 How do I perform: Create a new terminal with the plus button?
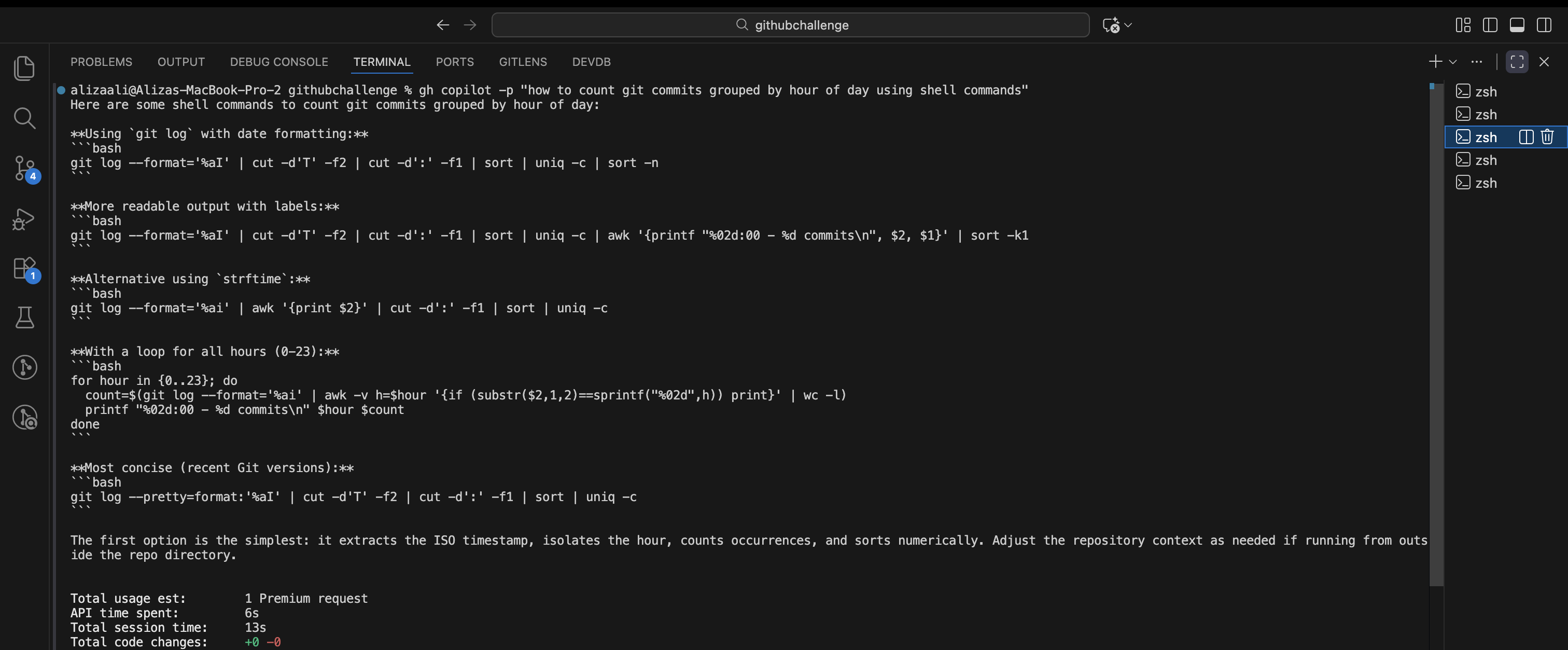tap(1435, 62)
